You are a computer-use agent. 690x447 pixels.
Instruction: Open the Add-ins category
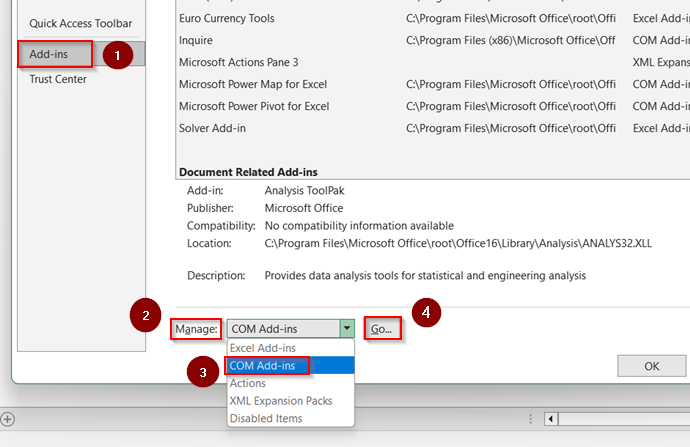[81, 54]
